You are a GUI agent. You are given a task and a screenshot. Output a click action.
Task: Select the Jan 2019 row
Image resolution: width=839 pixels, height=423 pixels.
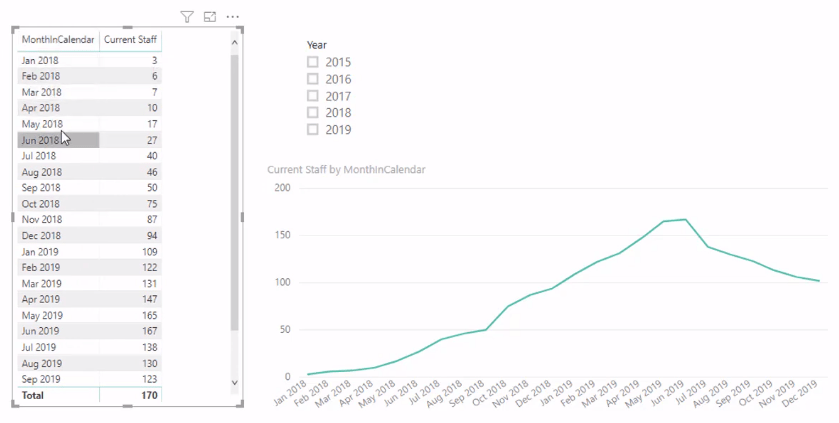[x=89, y=251]
